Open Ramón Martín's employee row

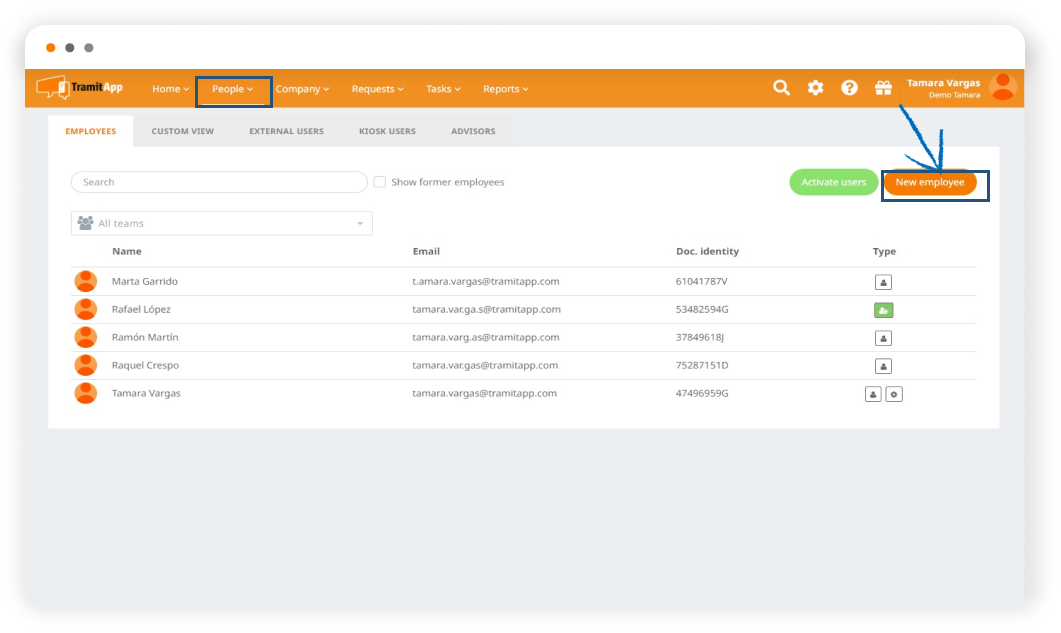point(145,338)
